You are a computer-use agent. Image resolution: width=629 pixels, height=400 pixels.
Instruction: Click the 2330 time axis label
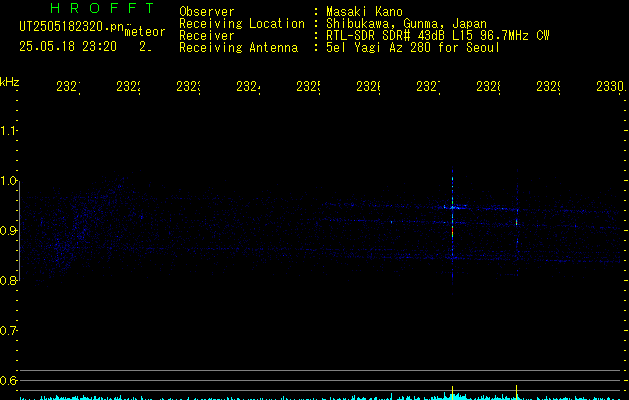[x=610, y=86]
